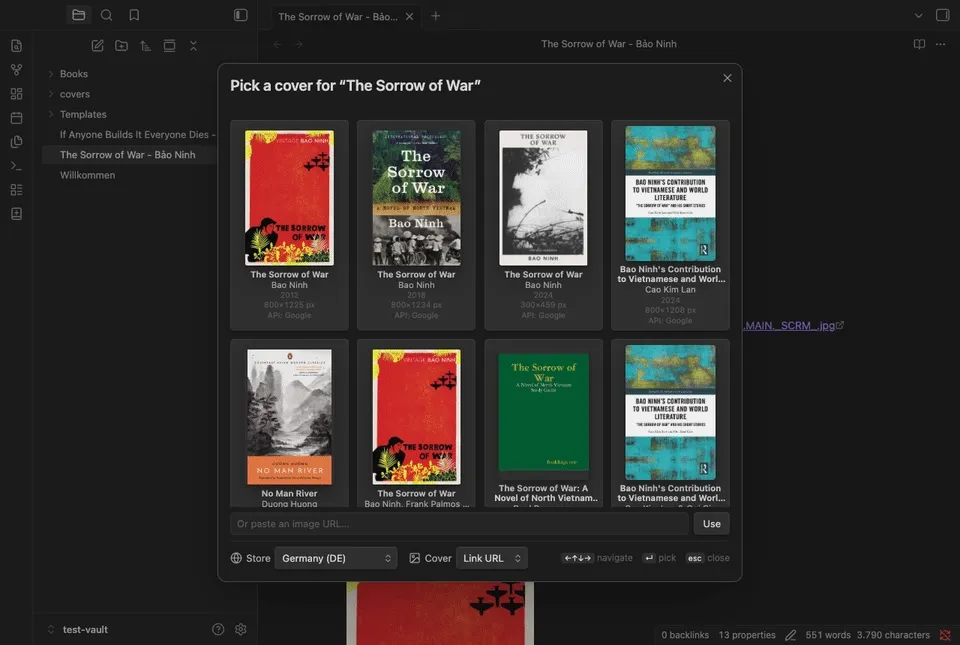This screenshot has height=645, width=960.
Task: Open the file explorer folder icon
Action: [x=78, y=15]
